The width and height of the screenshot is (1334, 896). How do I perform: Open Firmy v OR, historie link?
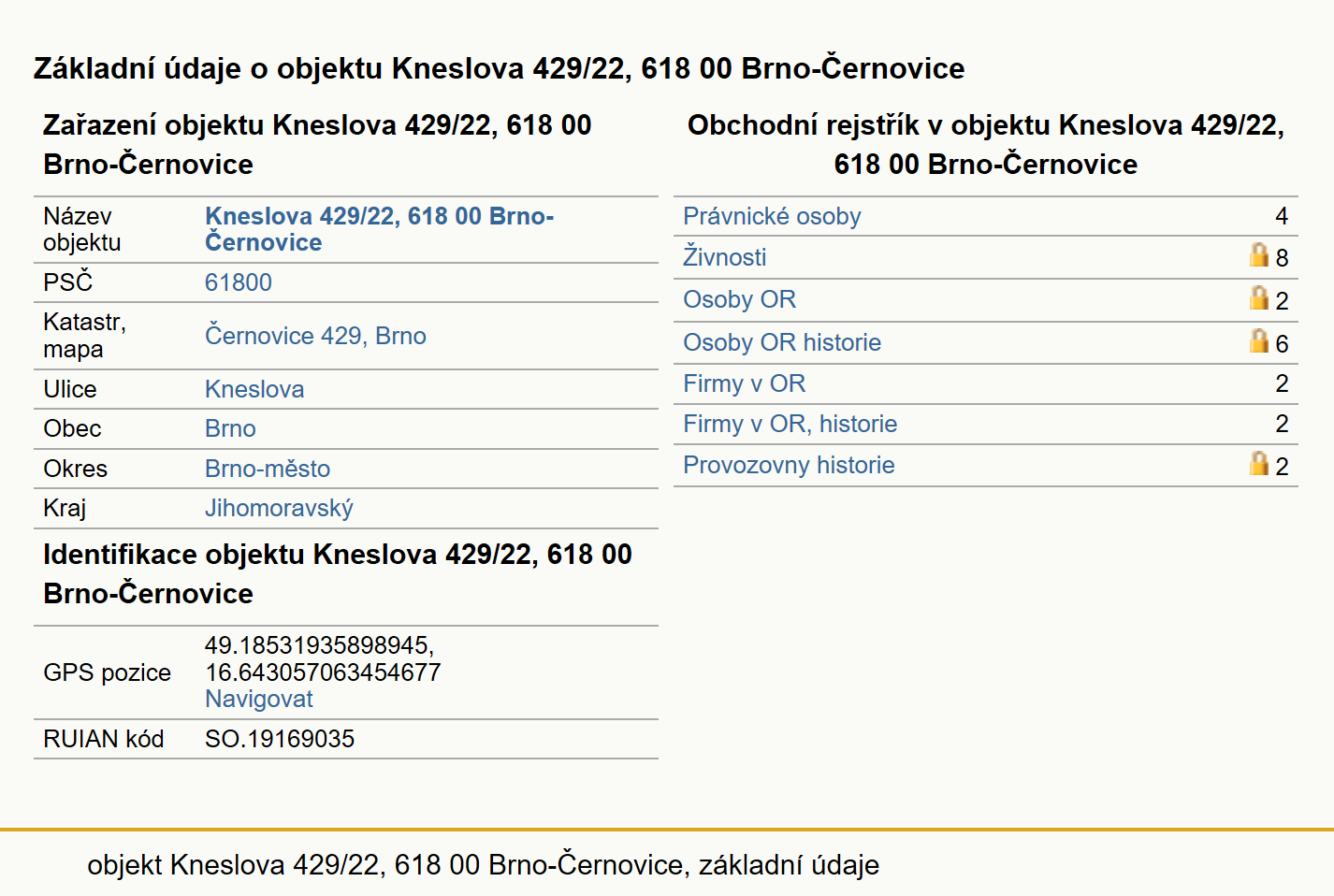point(790,424)
